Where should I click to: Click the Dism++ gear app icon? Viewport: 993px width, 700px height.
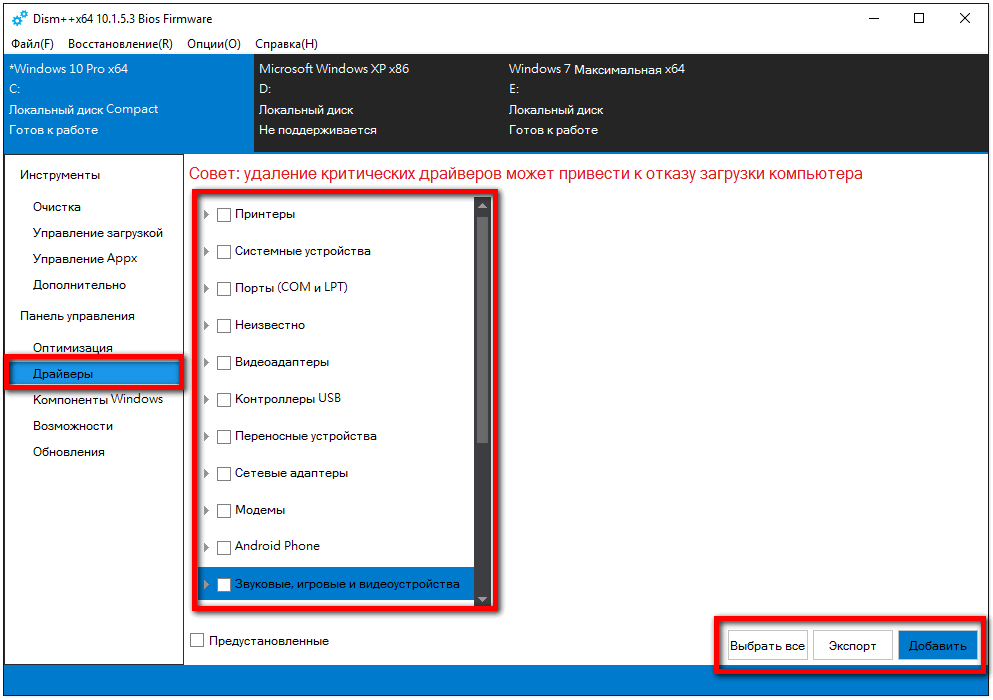[19, 18]
